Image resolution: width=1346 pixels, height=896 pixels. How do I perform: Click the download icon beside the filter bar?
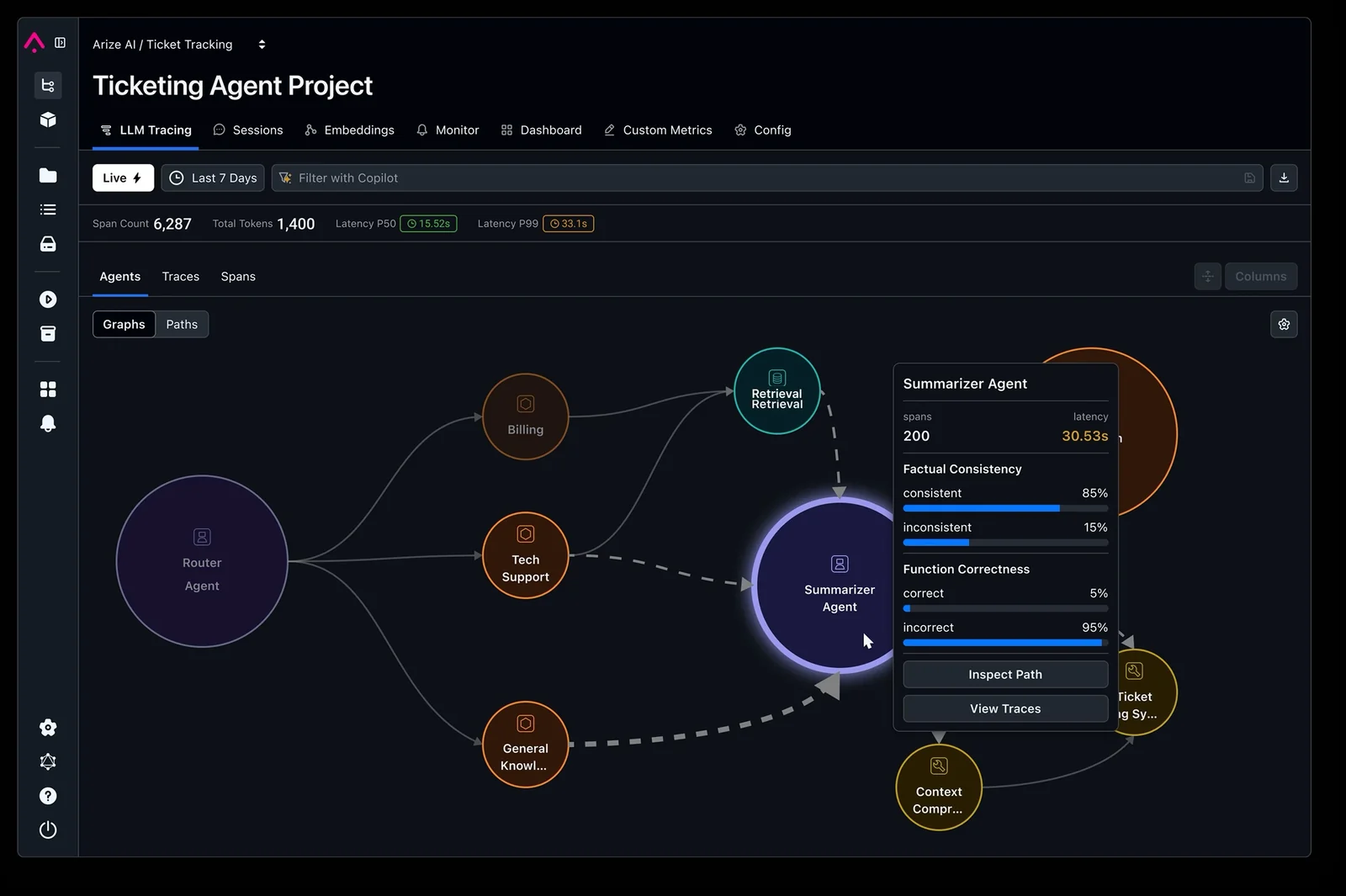[1284, 178]
